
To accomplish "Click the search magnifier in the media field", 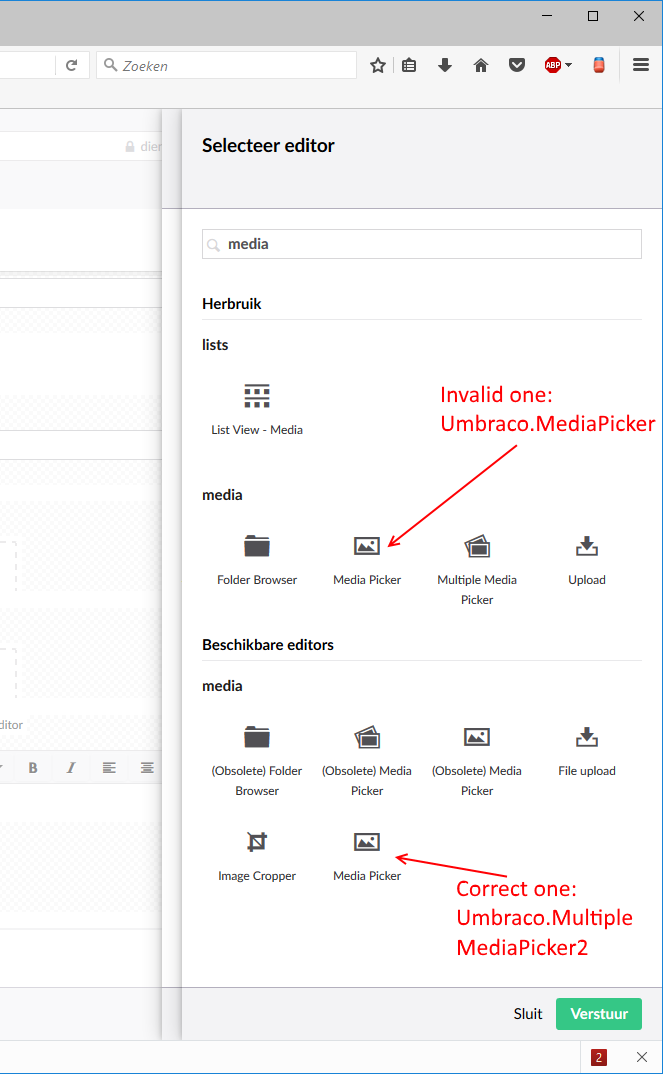I will 214,245.
